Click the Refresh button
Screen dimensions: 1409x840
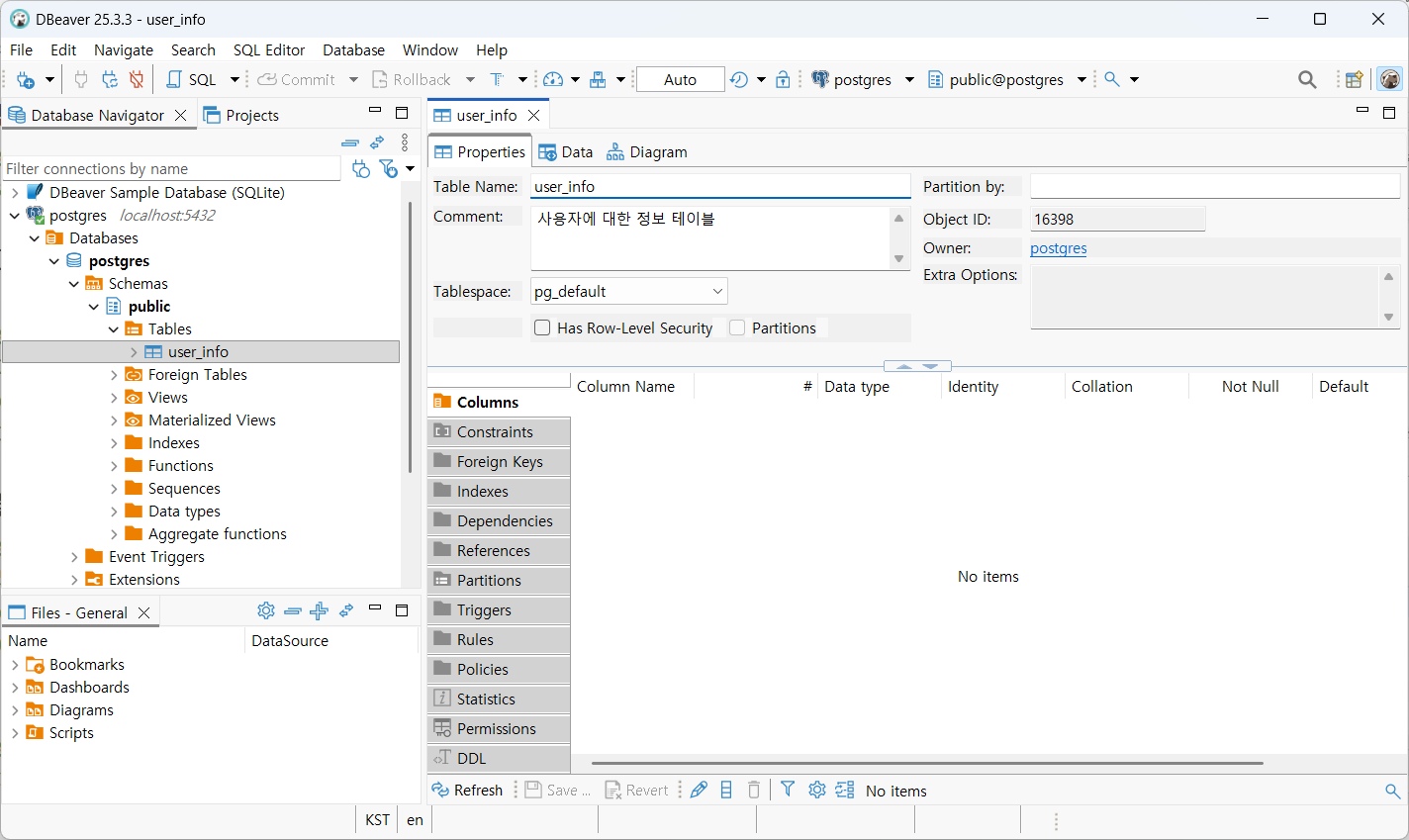tap(467, 790)
